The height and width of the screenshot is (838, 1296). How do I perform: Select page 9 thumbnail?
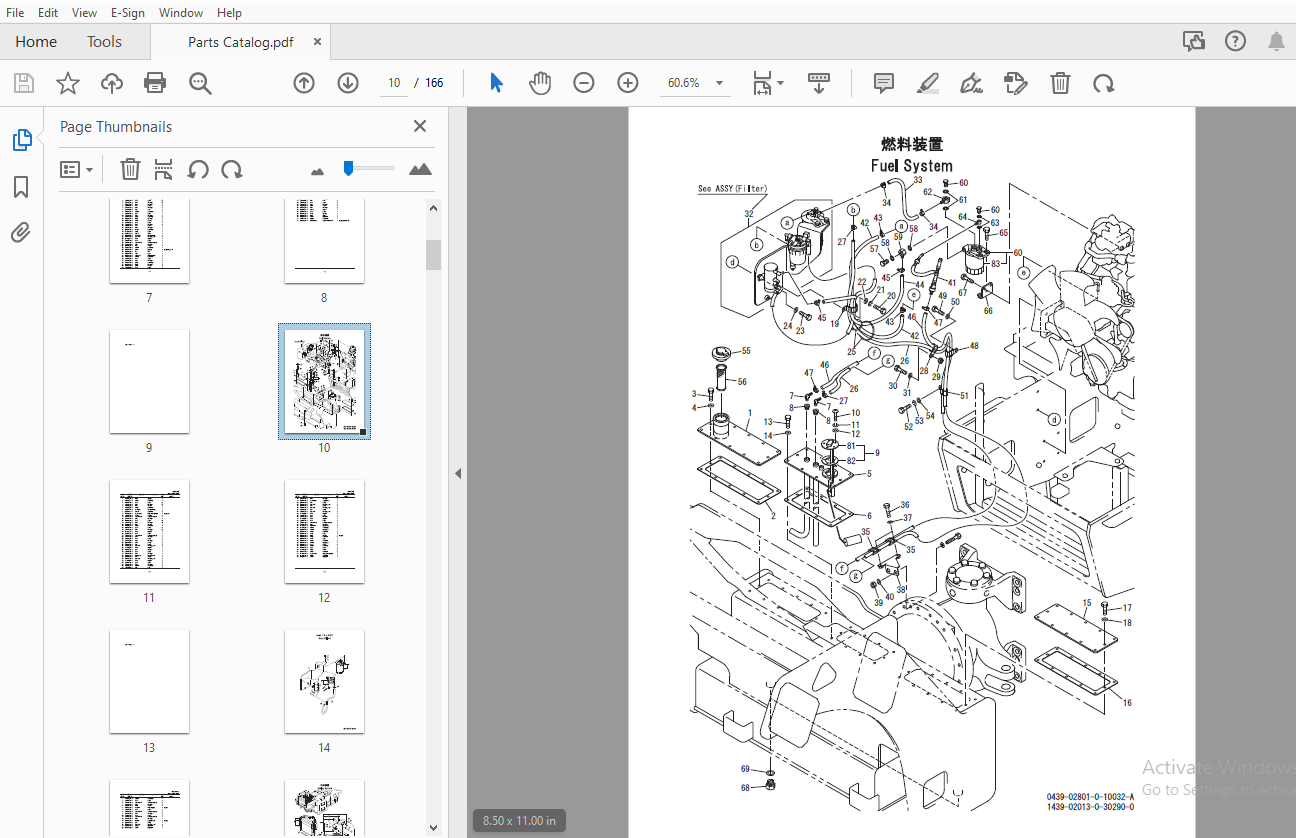click(x=149, y=381)
